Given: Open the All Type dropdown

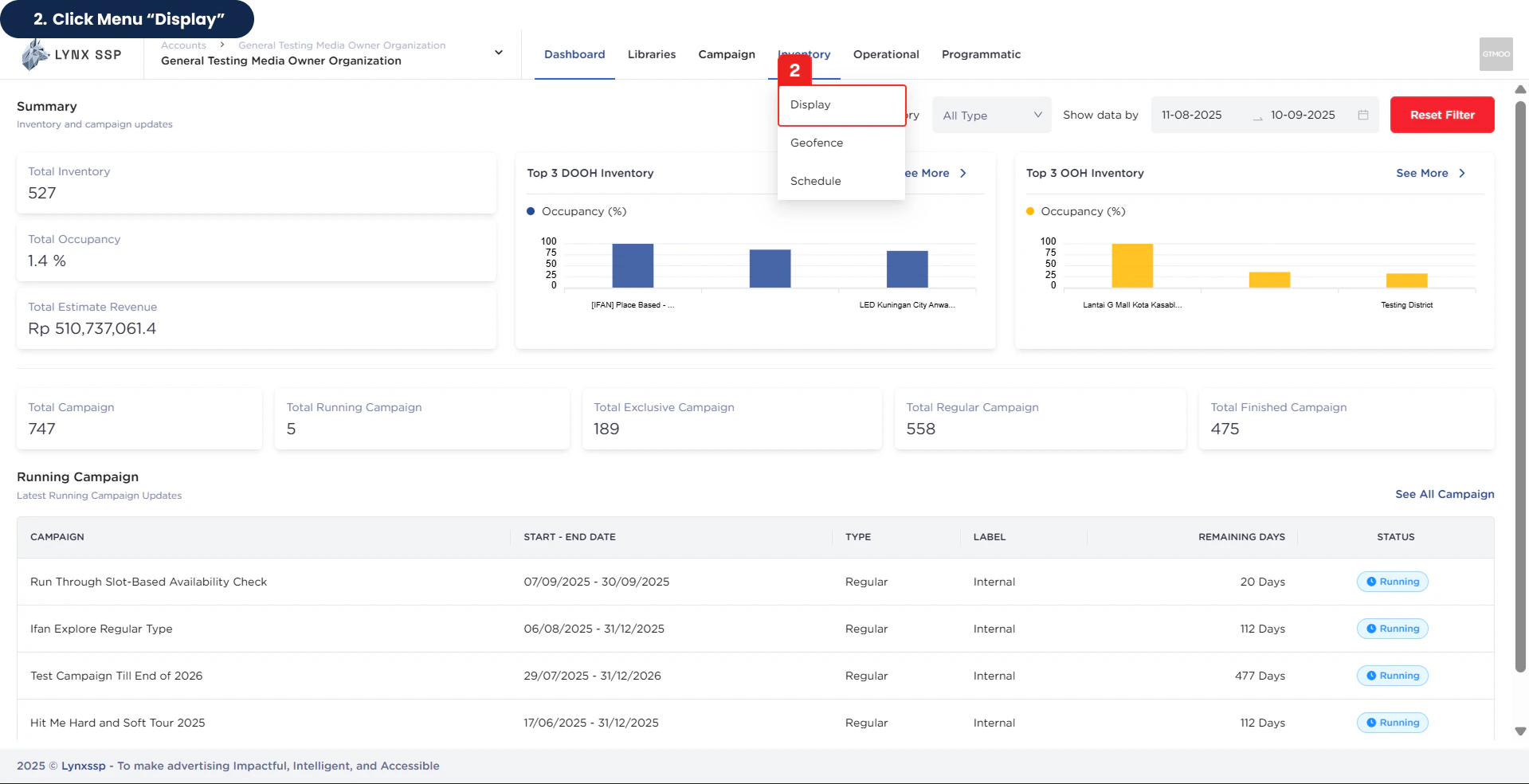Looking at the screenshot, I should pyautogui.click(x=990, y=115).
